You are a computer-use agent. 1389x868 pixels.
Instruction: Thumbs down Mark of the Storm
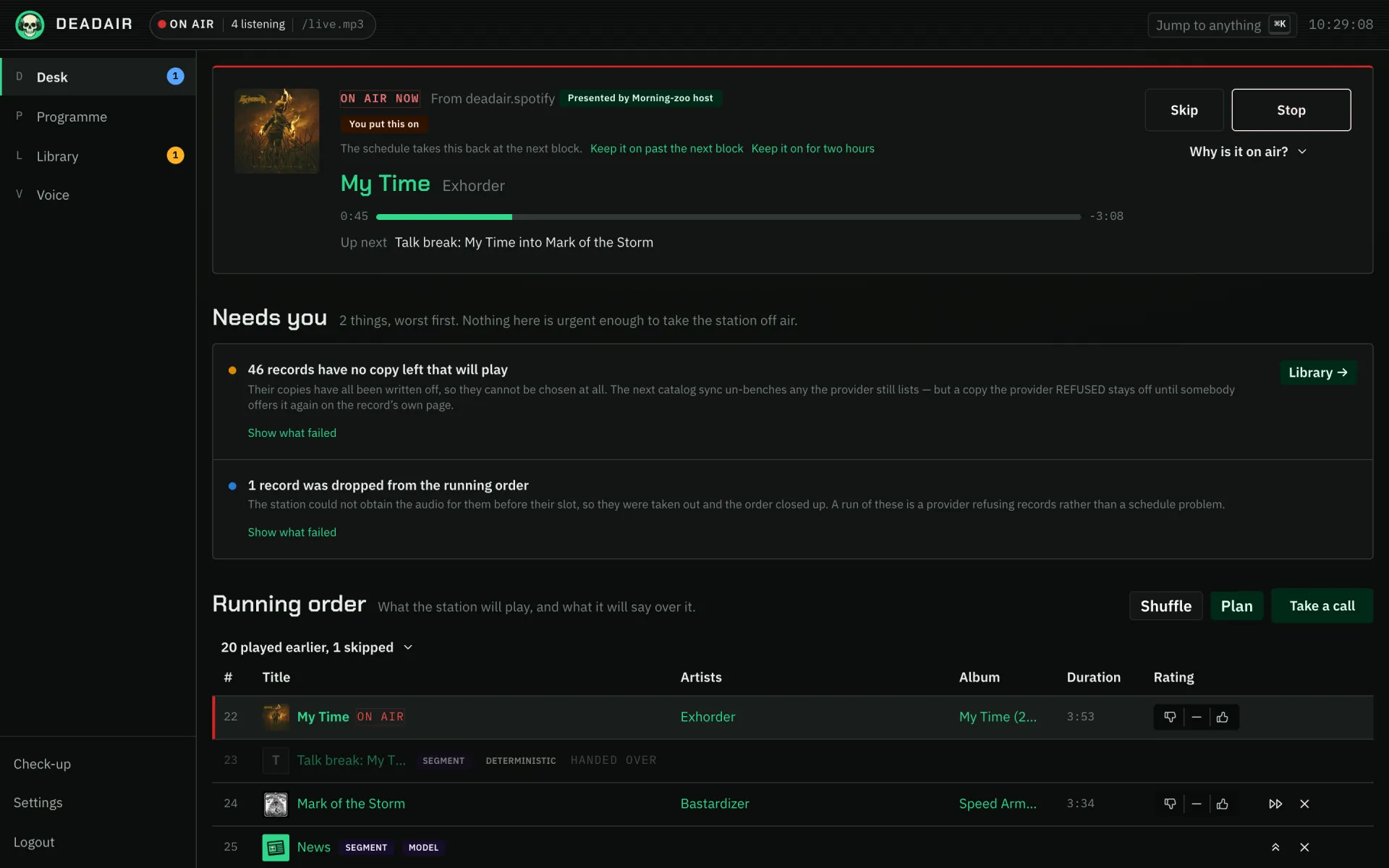point(1170,804)
